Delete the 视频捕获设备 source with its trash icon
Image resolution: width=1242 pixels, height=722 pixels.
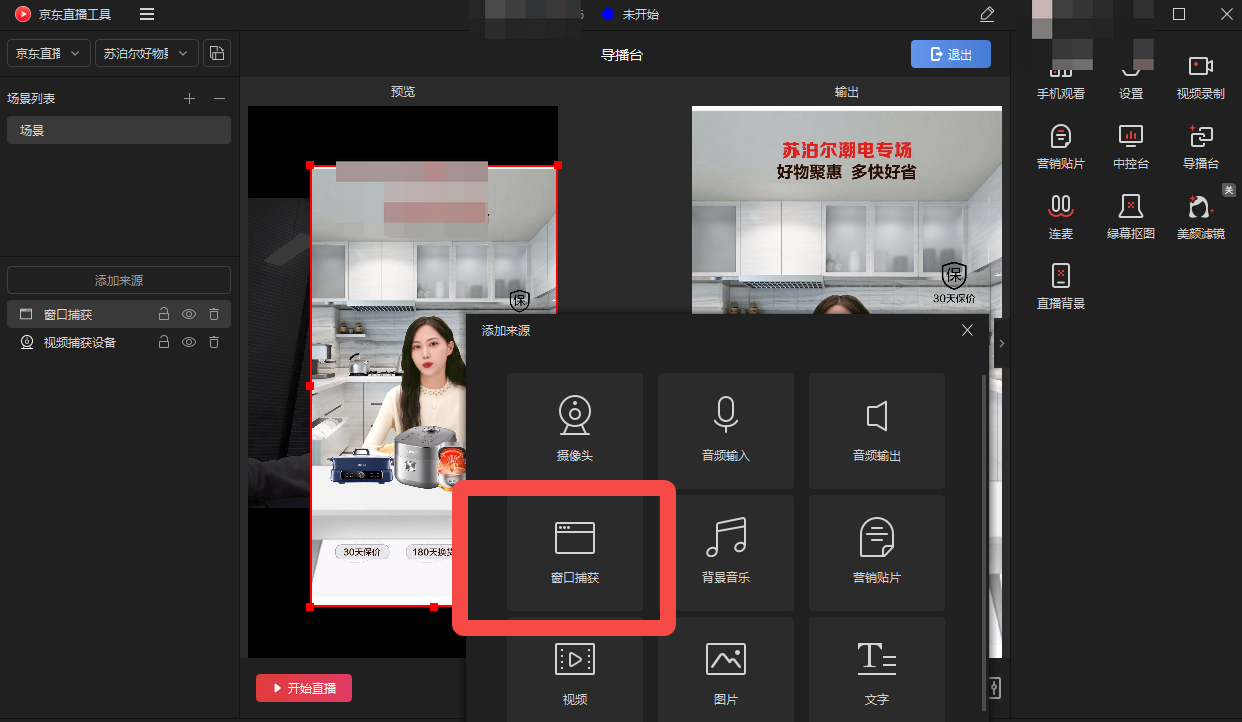214,342
